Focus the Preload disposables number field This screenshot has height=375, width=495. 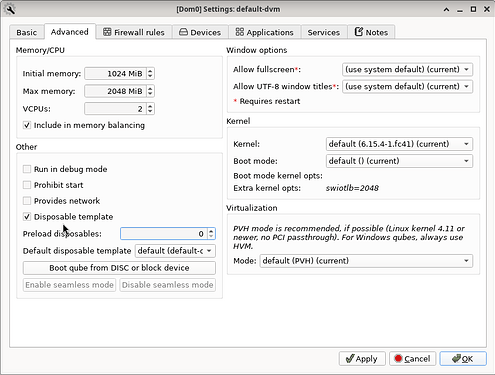[164, 234]
